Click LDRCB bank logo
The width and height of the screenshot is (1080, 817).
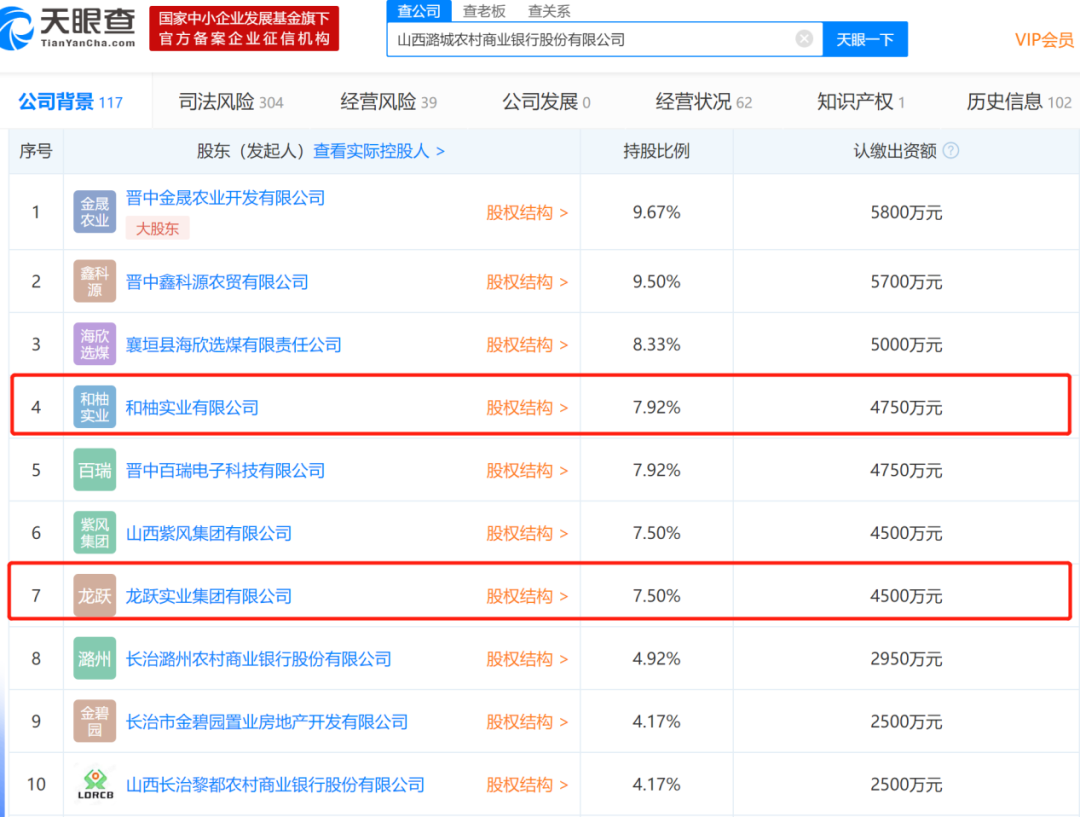point(94,784)
